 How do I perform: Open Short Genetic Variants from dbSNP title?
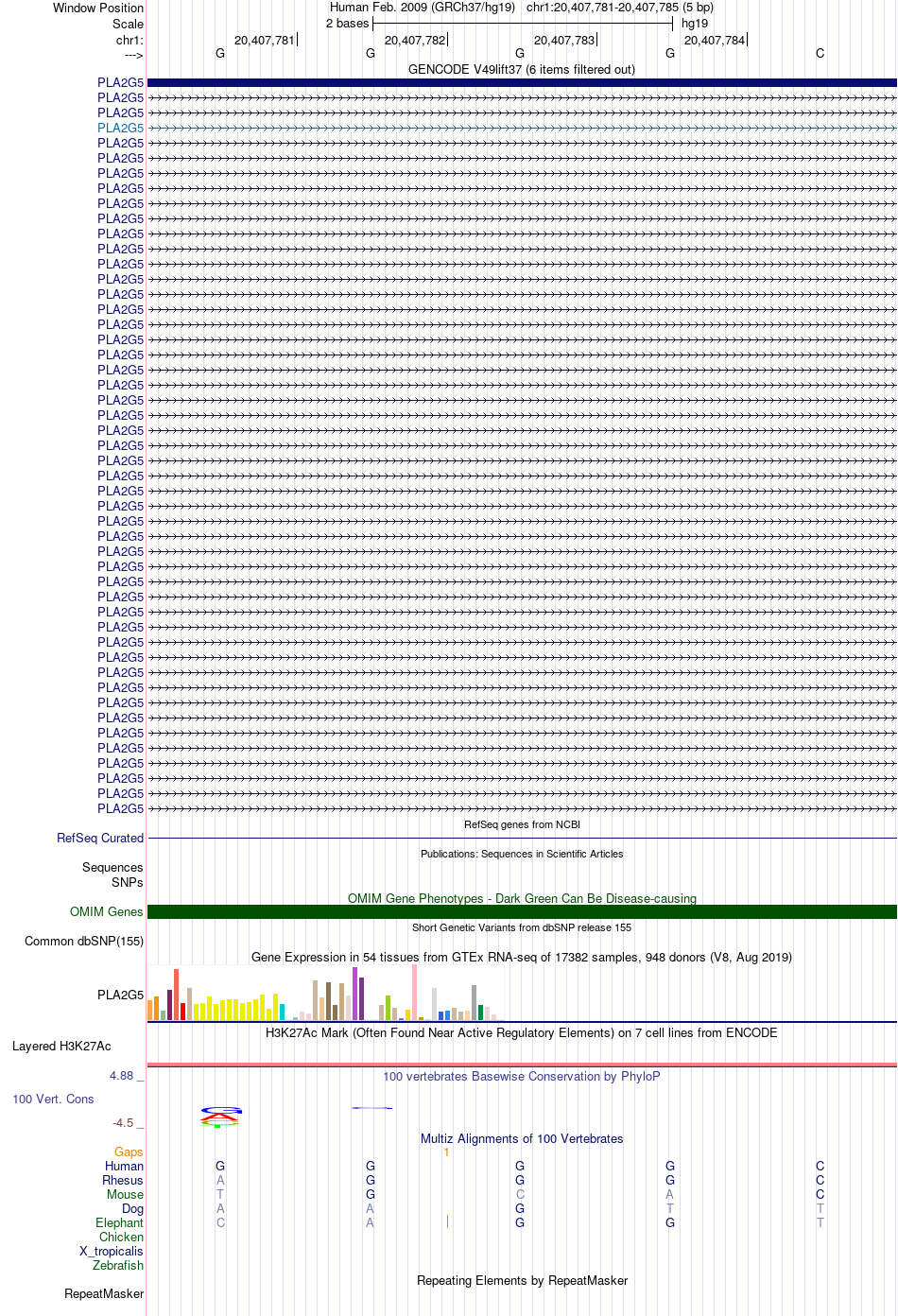pyautogui.click(x=522, y=927)
